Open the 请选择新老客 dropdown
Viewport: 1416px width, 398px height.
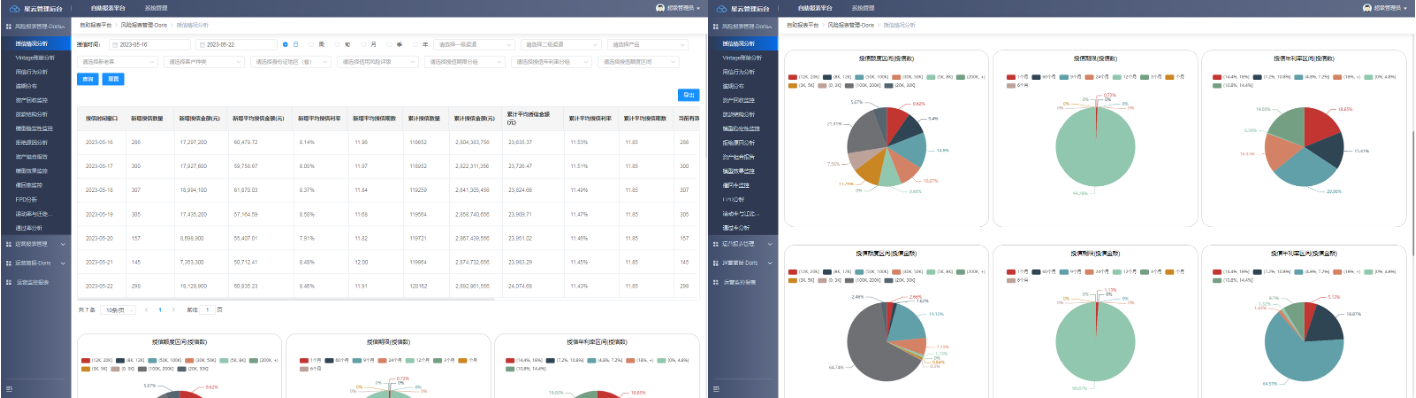click(117, 61)
